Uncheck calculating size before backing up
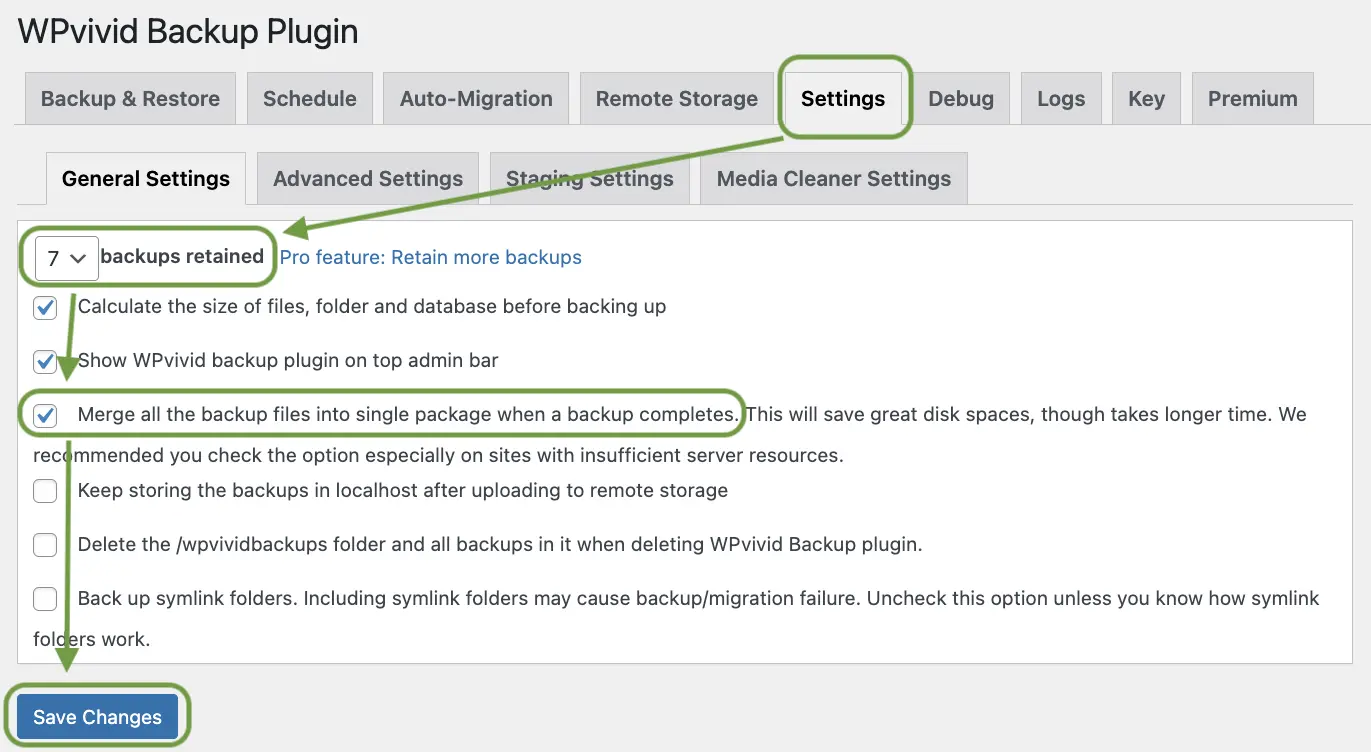This screenshot has height=752, width=1371. [44, 307]
